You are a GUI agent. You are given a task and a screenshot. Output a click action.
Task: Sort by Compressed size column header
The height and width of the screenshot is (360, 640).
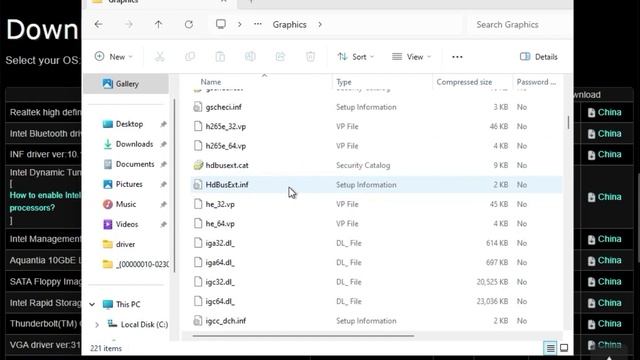pos(464,82)
